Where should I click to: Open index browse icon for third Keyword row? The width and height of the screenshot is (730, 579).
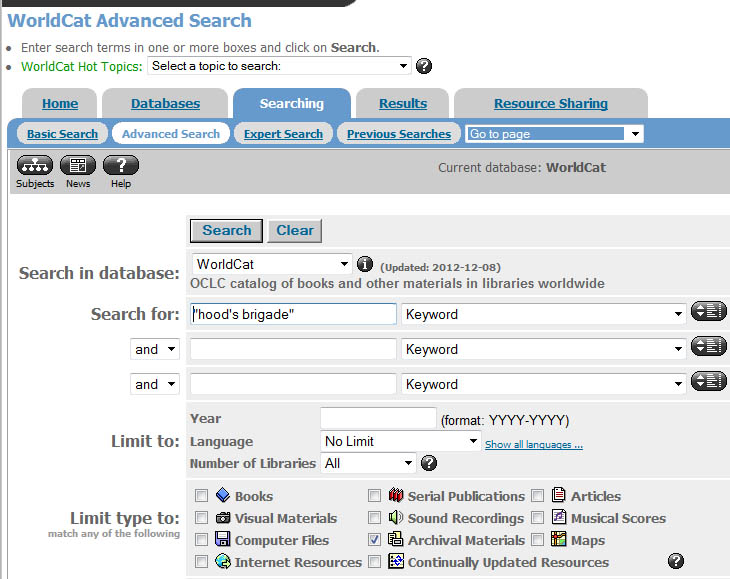(709, 381)
